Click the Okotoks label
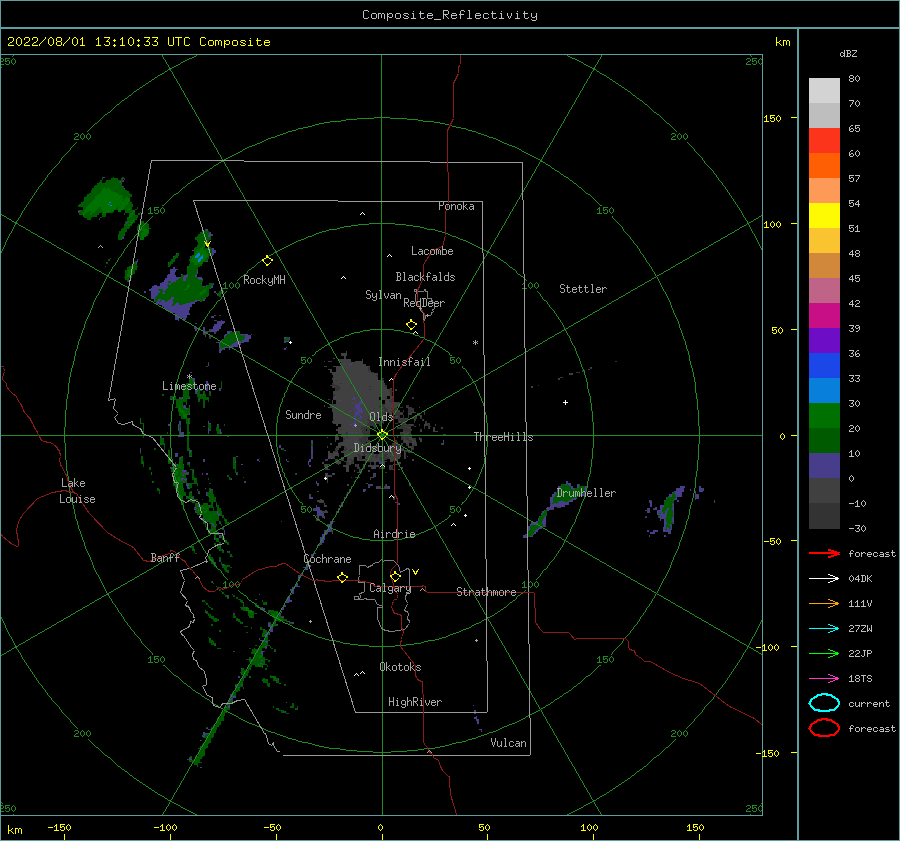 [x=400, y=667]
